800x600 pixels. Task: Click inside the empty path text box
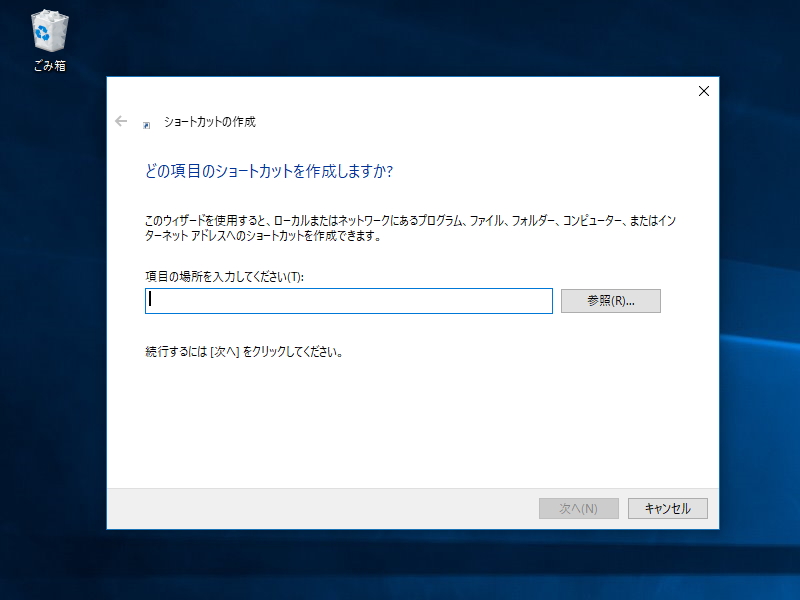point(350,301)
